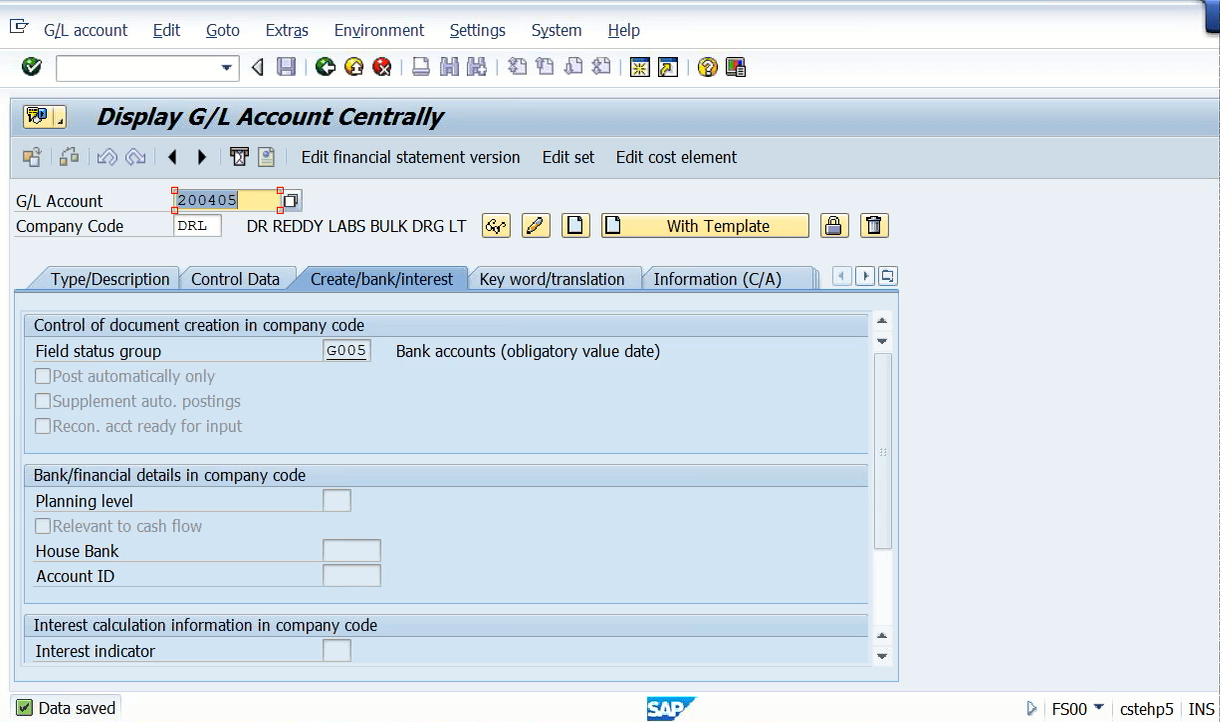Screen dimensions: 1220x722
Task: Click the vertical scrollbar thumb in tab panel
Action: [882, 451]
